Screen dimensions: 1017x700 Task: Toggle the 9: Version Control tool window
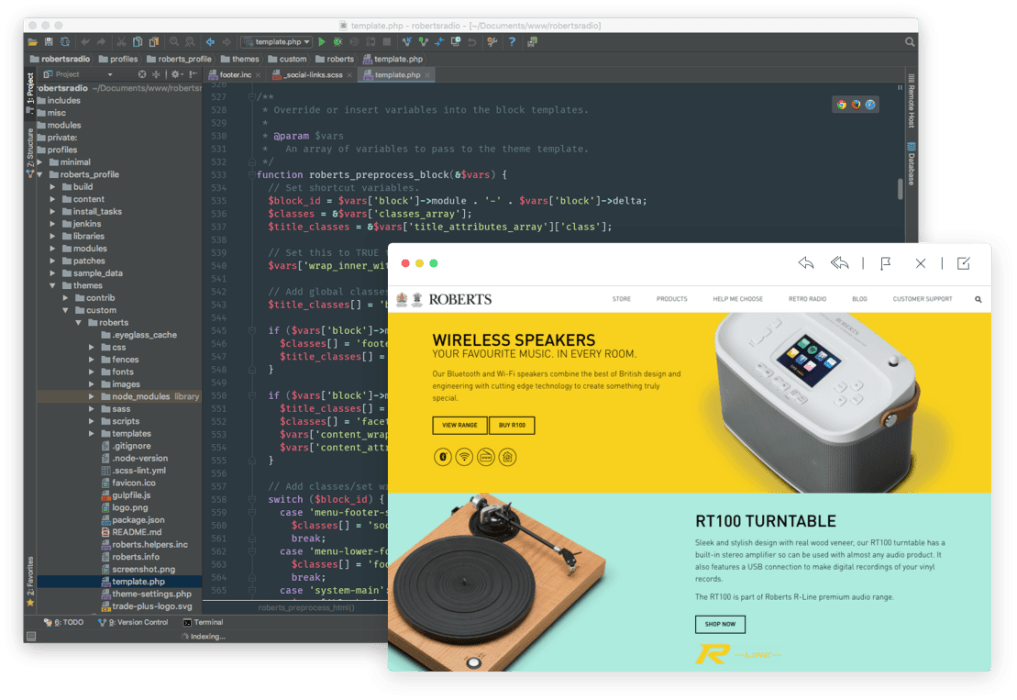click(x=133, y=622)
